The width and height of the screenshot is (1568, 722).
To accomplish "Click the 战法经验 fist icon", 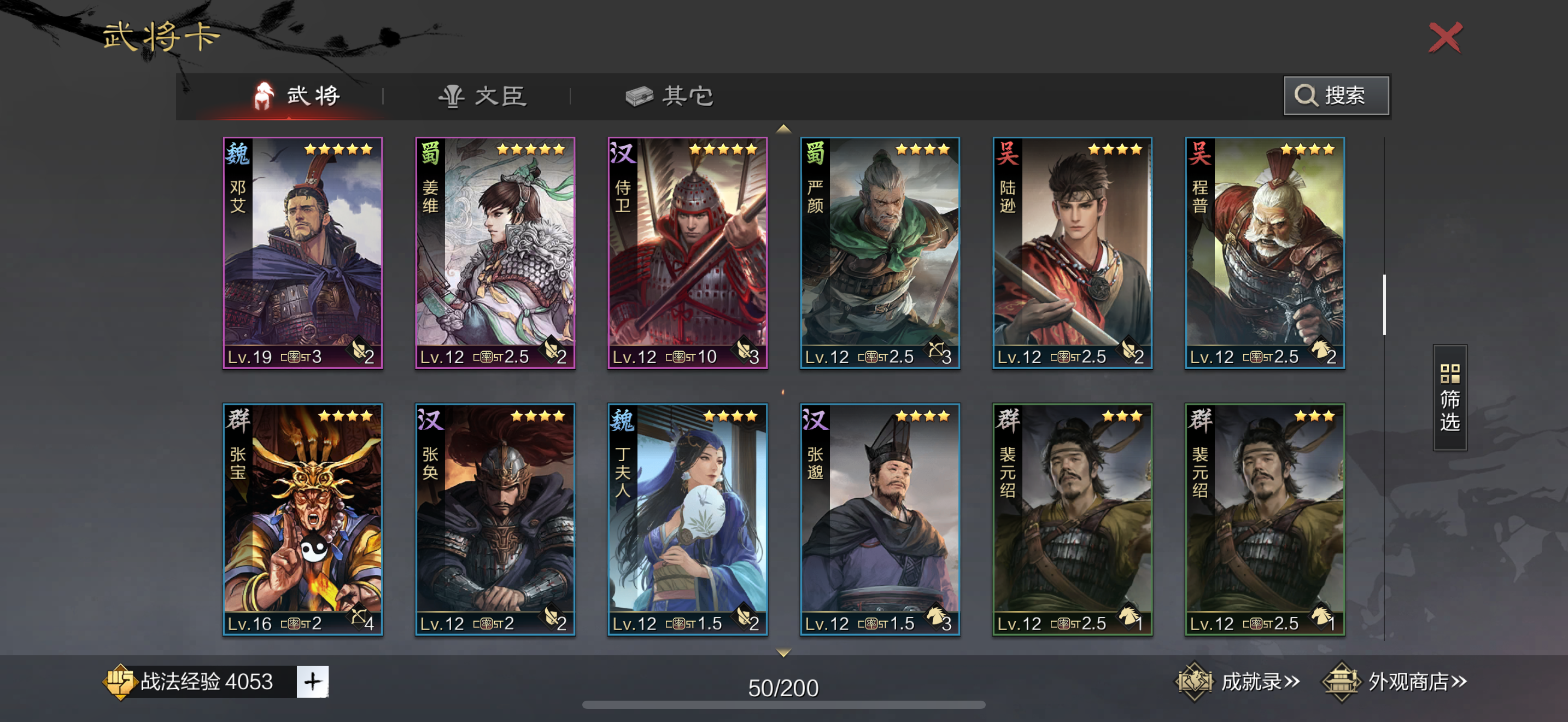I will [120, 681].
